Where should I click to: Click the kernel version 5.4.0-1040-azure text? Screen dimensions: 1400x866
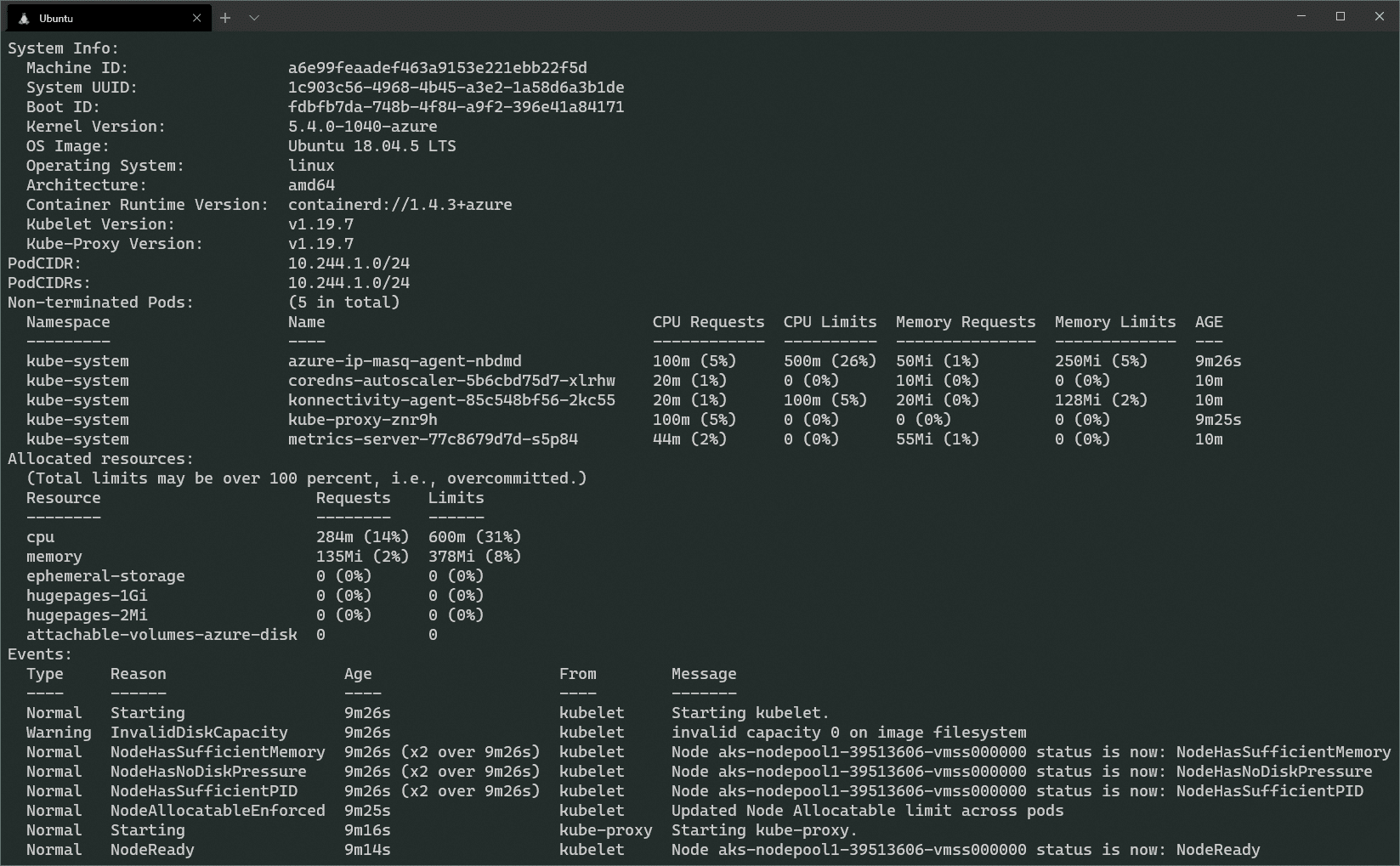pos(362,127)
